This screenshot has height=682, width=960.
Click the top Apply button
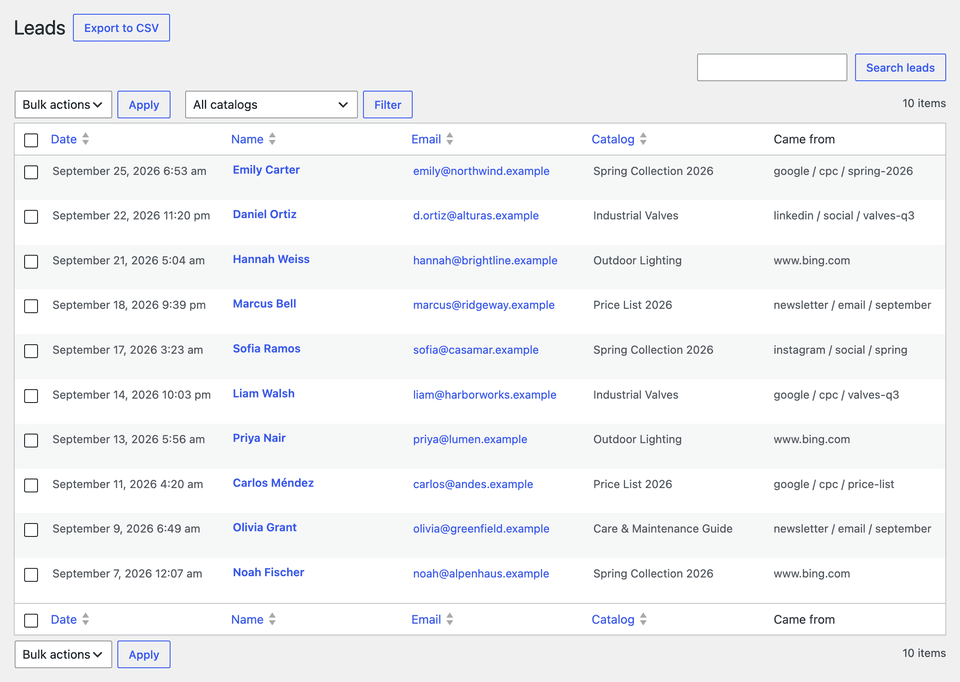click(144, 105)
